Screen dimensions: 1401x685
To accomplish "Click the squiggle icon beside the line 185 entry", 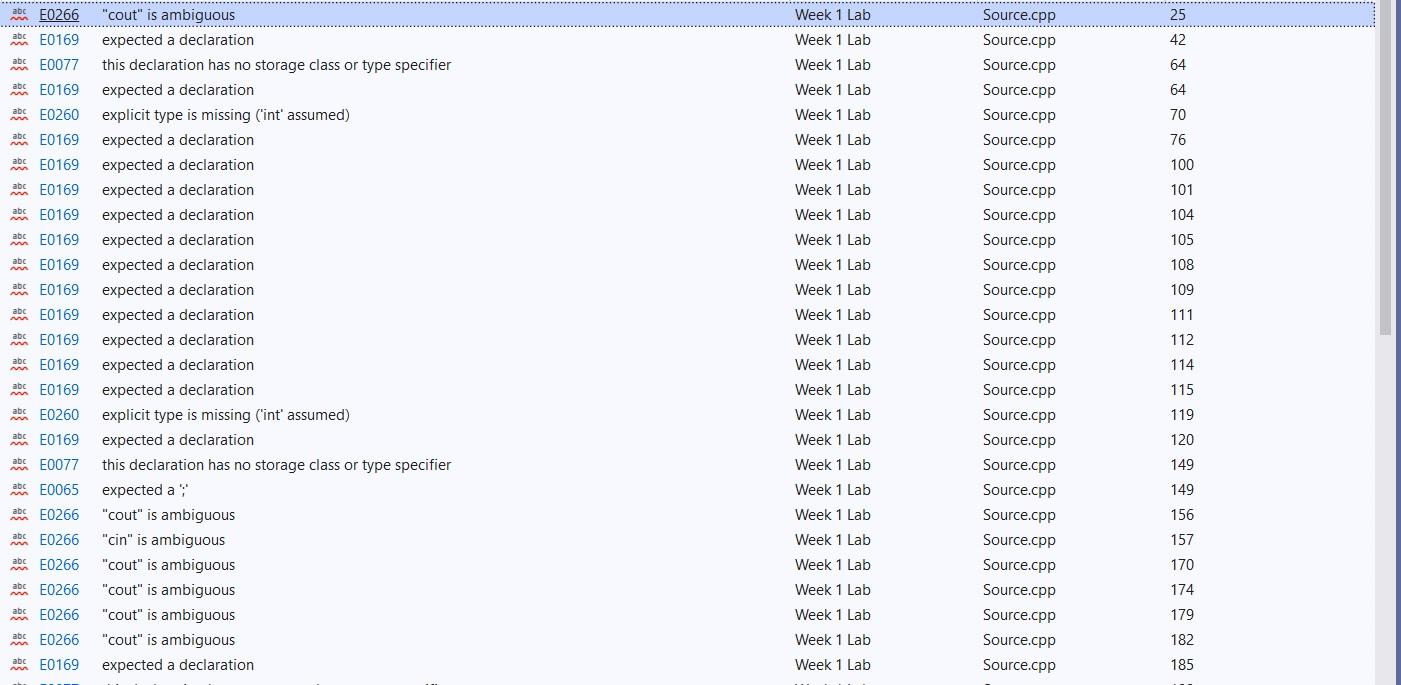I will point(18,664).
